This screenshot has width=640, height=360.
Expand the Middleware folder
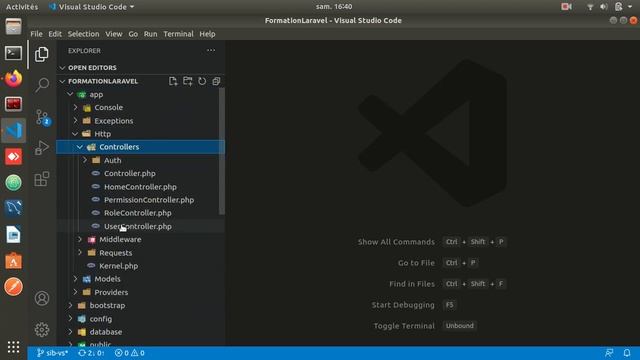tap(80, 240)
